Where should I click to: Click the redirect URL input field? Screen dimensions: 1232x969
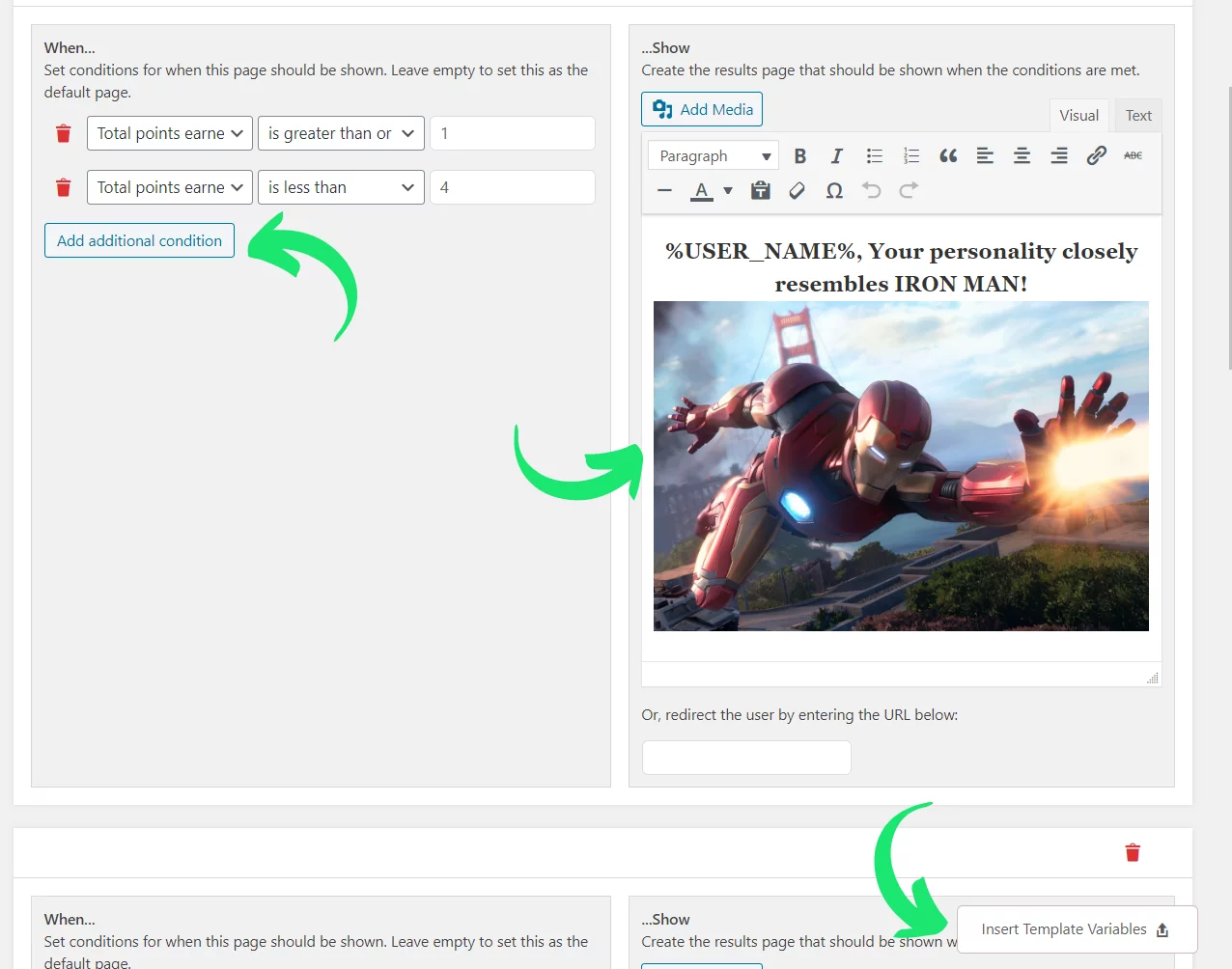coord(746,758)
